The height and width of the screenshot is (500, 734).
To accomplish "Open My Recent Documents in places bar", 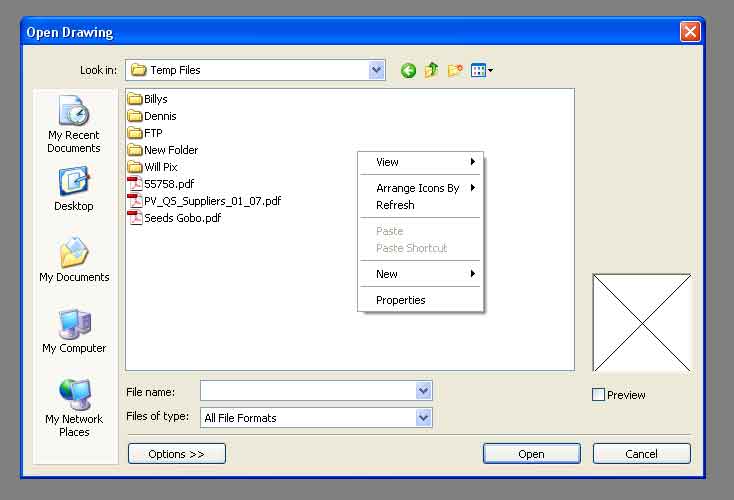I will pyautogui.click(x=74, y=124).
